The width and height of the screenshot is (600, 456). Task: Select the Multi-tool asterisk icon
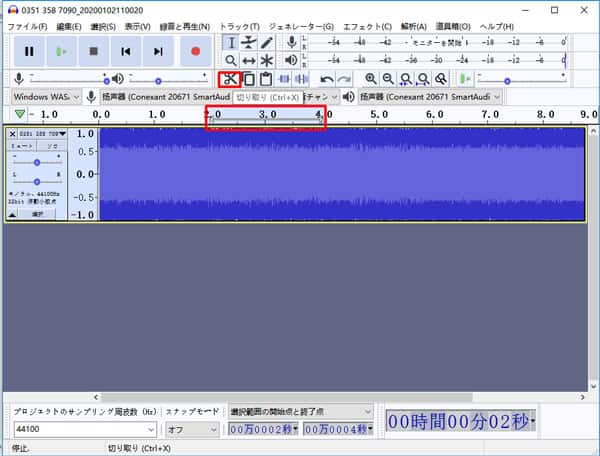[266, 60]
